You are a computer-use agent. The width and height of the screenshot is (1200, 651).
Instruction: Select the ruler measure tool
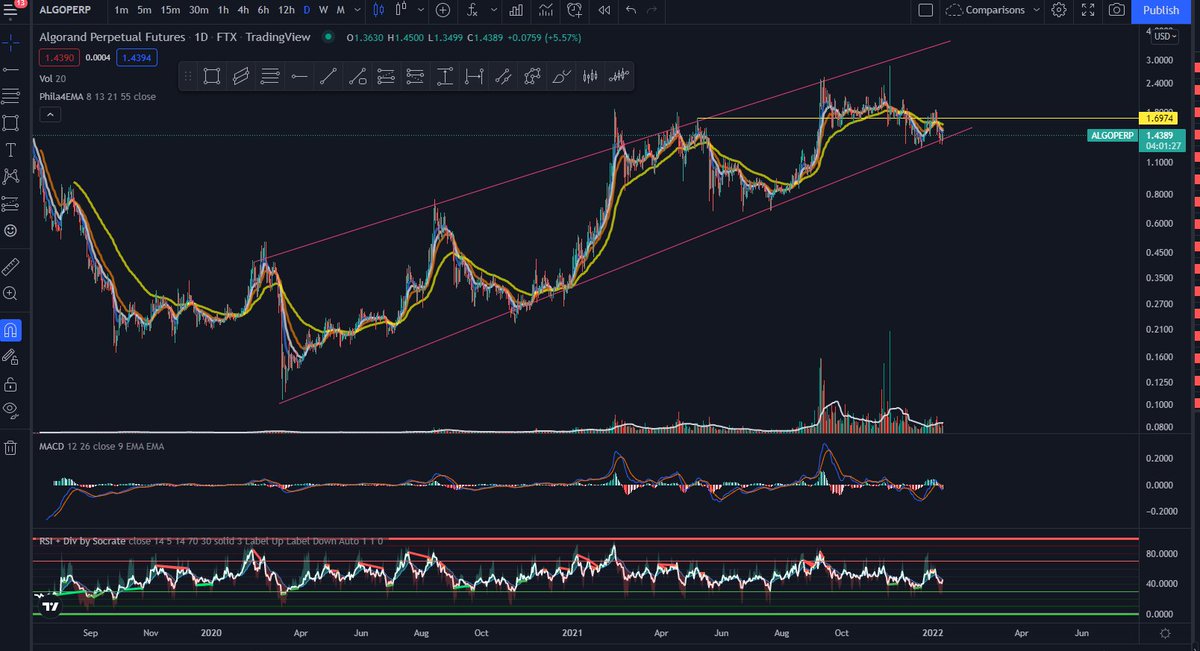[x=11, y=266]
